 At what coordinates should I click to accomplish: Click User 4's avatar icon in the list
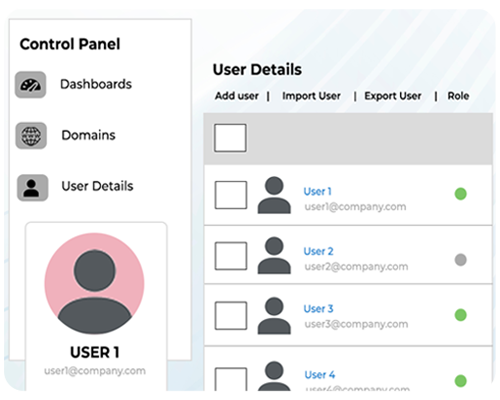[x=274, y=376]
